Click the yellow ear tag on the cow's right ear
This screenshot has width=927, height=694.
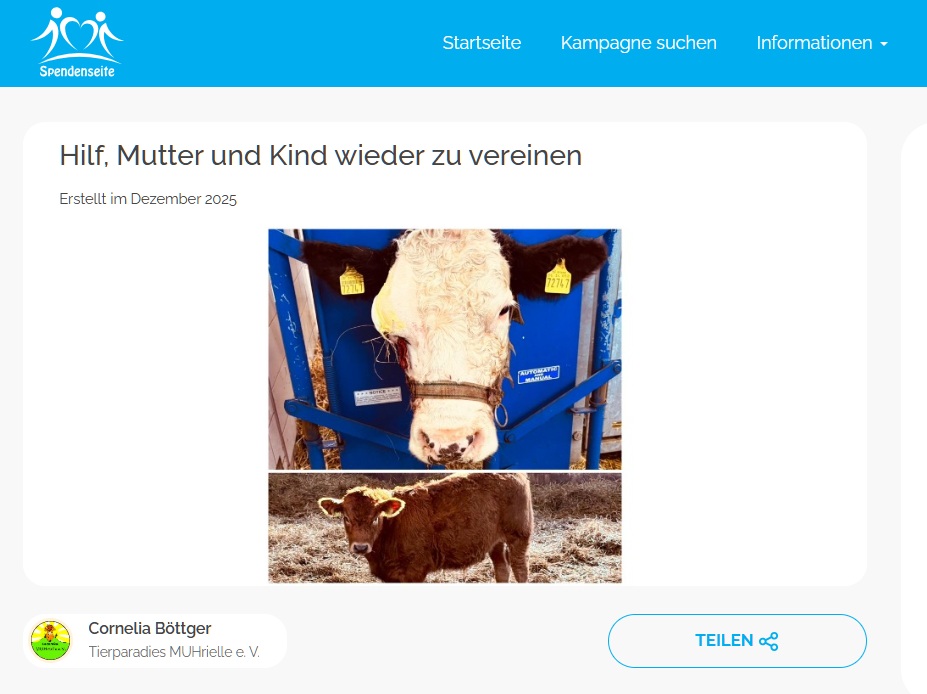(x=352, y=280)
